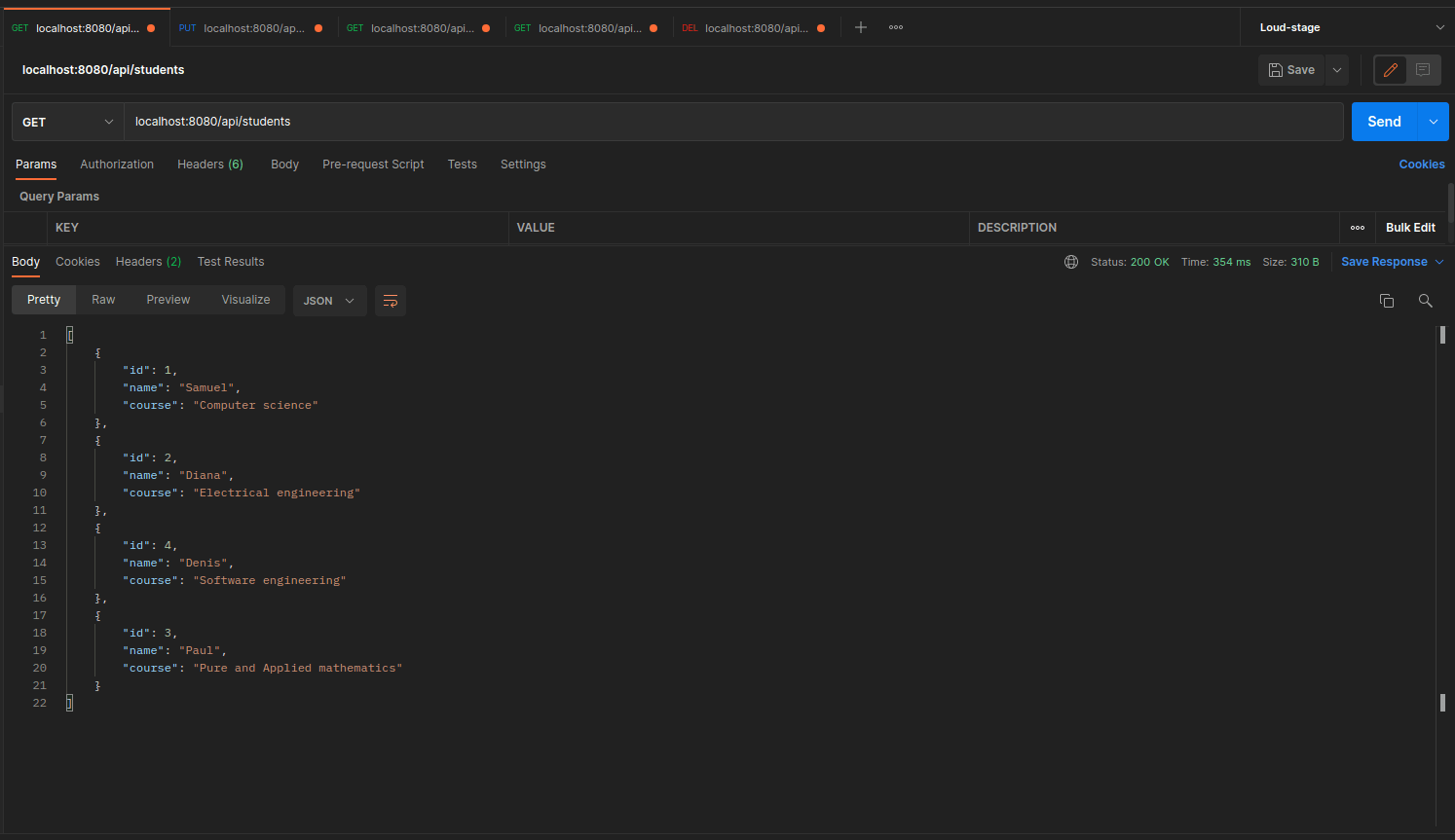The width and height of the screenshot is (1455, 840).
Task: Open the query params three-dot options
Action: coord(1358,228)
